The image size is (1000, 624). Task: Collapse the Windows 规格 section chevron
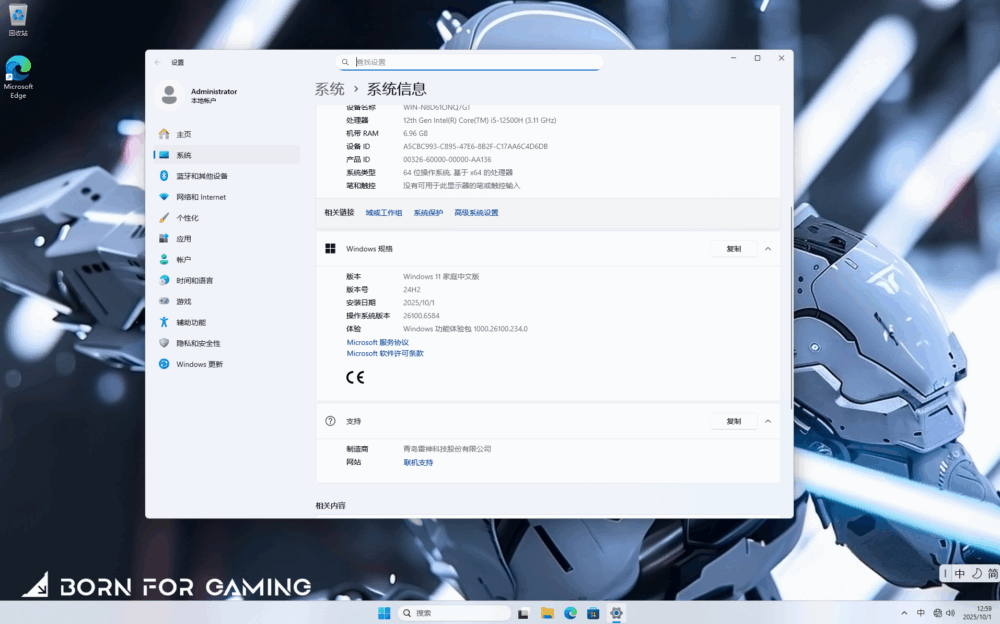768,249
